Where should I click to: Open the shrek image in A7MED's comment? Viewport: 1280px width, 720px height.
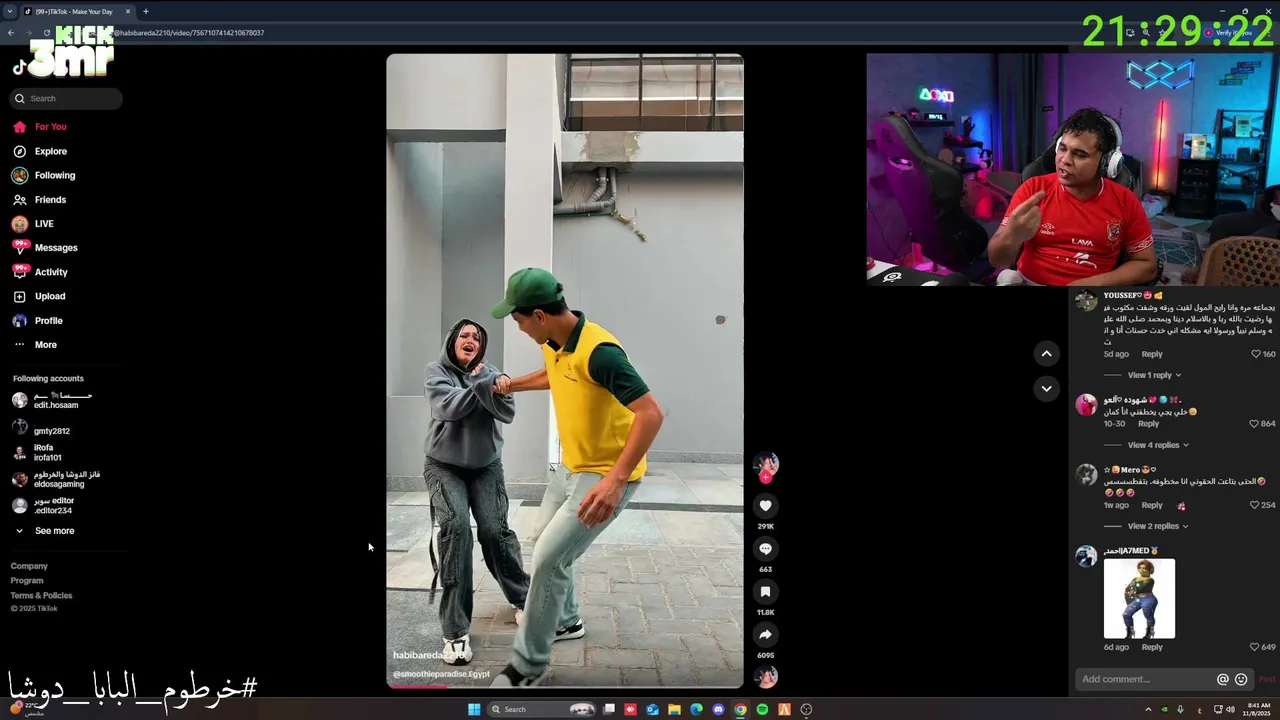coord(1139,598)
